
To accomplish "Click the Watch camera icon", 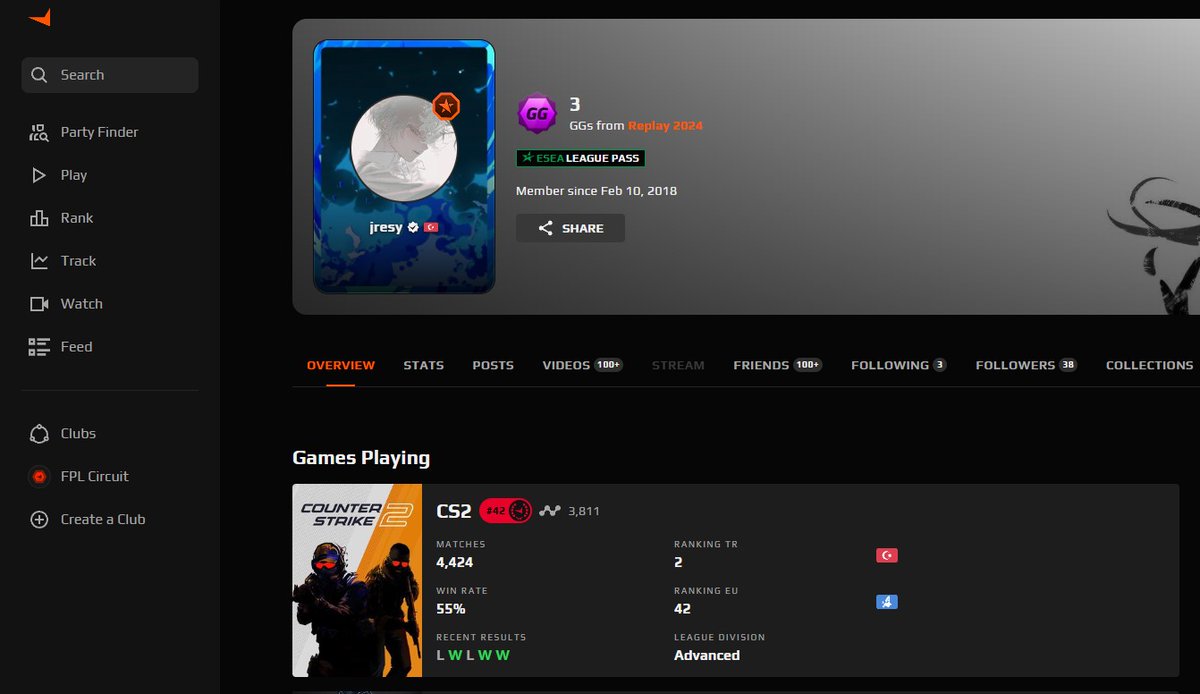I will pos(39,304).
